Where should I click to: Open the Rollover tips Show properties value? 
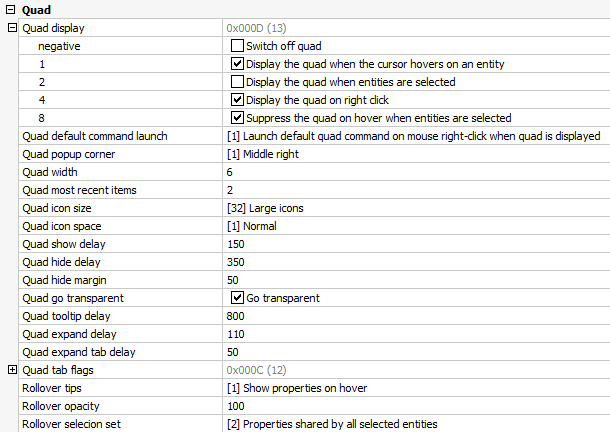(x=416, y=388)
